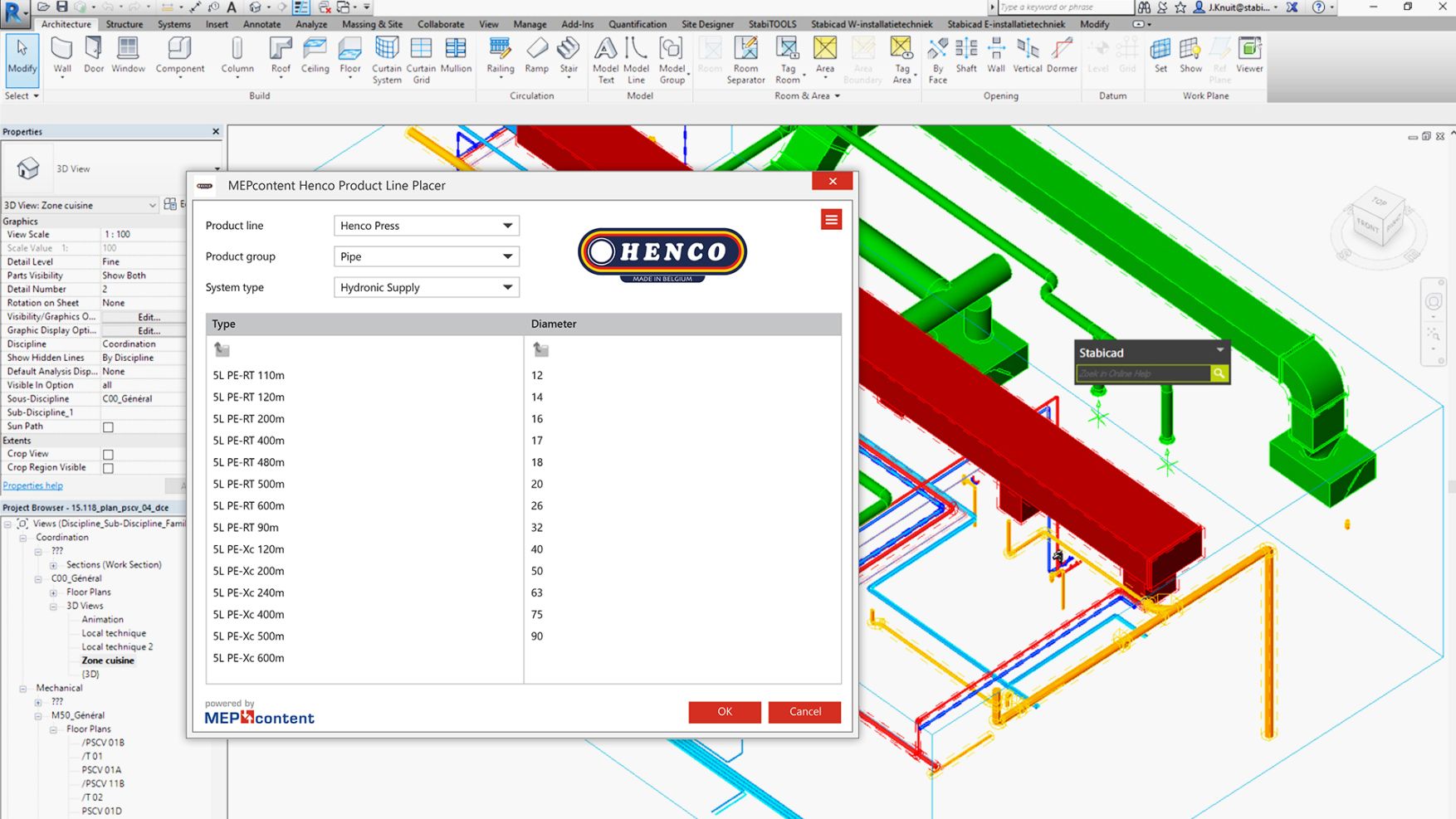
Task: Select the Model Text tool
Action: [x=606, y=61]
